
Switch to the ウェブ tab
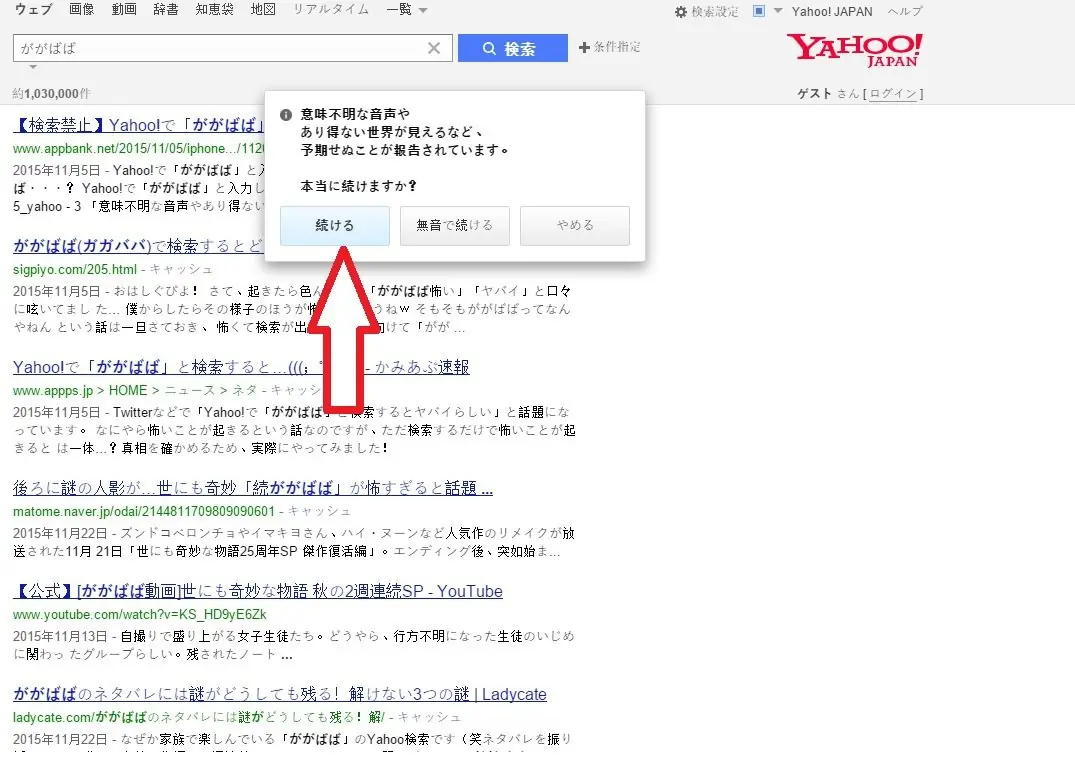click(34, 10)
